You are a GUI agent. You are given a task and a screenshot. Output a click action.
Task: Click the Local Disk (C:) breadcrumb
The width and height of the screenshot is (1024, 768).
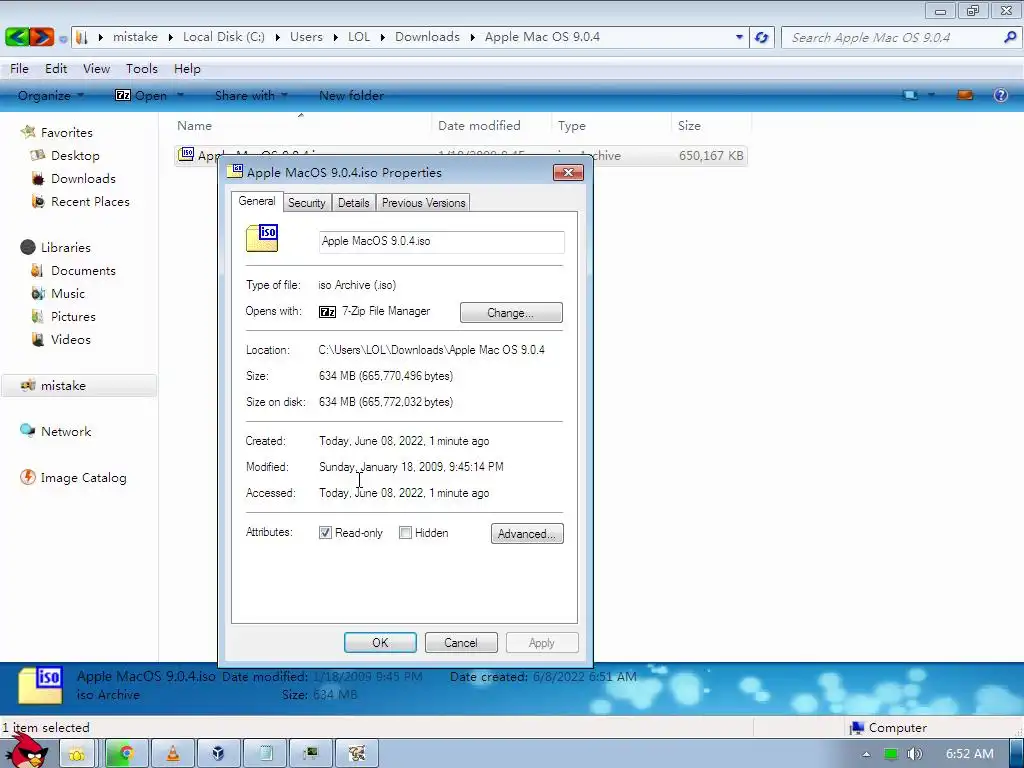(x=223, y=37)
